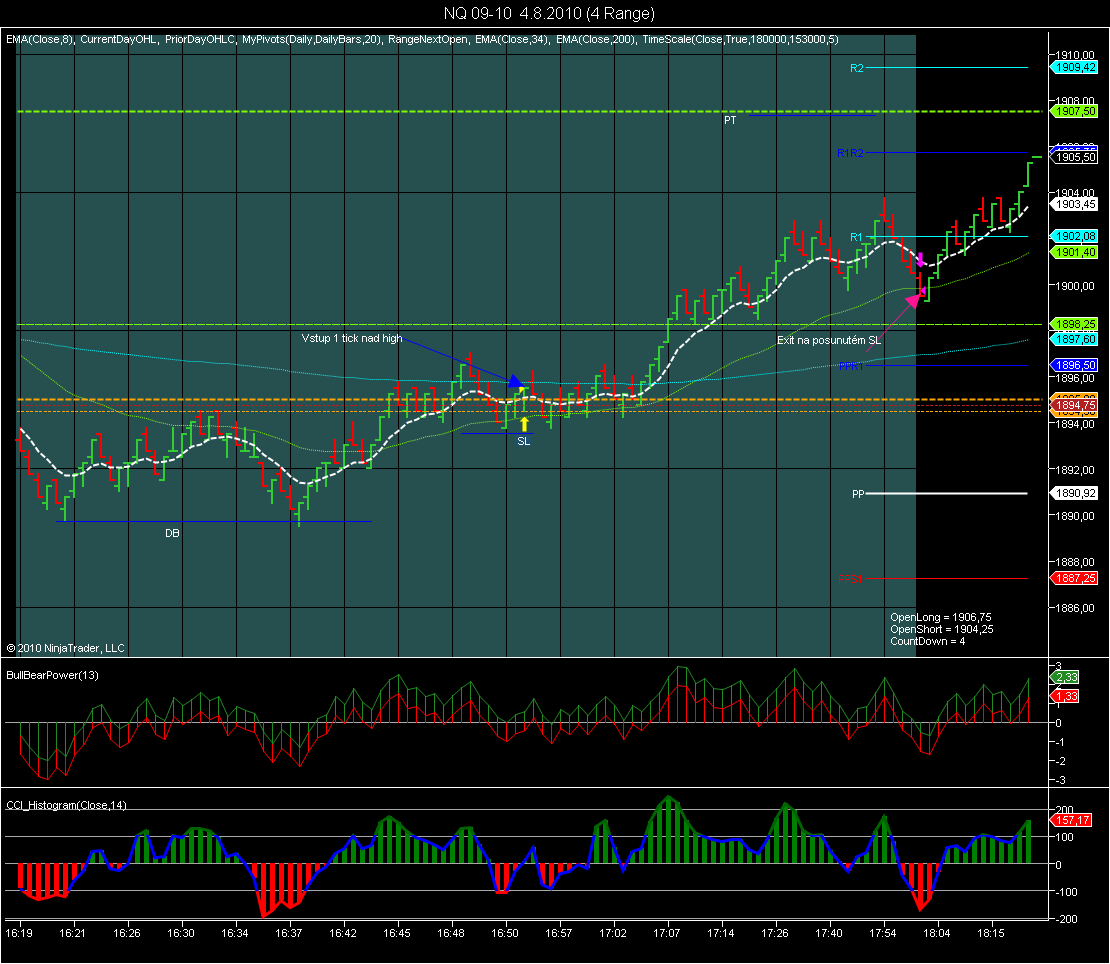Click the 1892,00 price axis label
This screenshot has width=1110, height=964.
1075,470
